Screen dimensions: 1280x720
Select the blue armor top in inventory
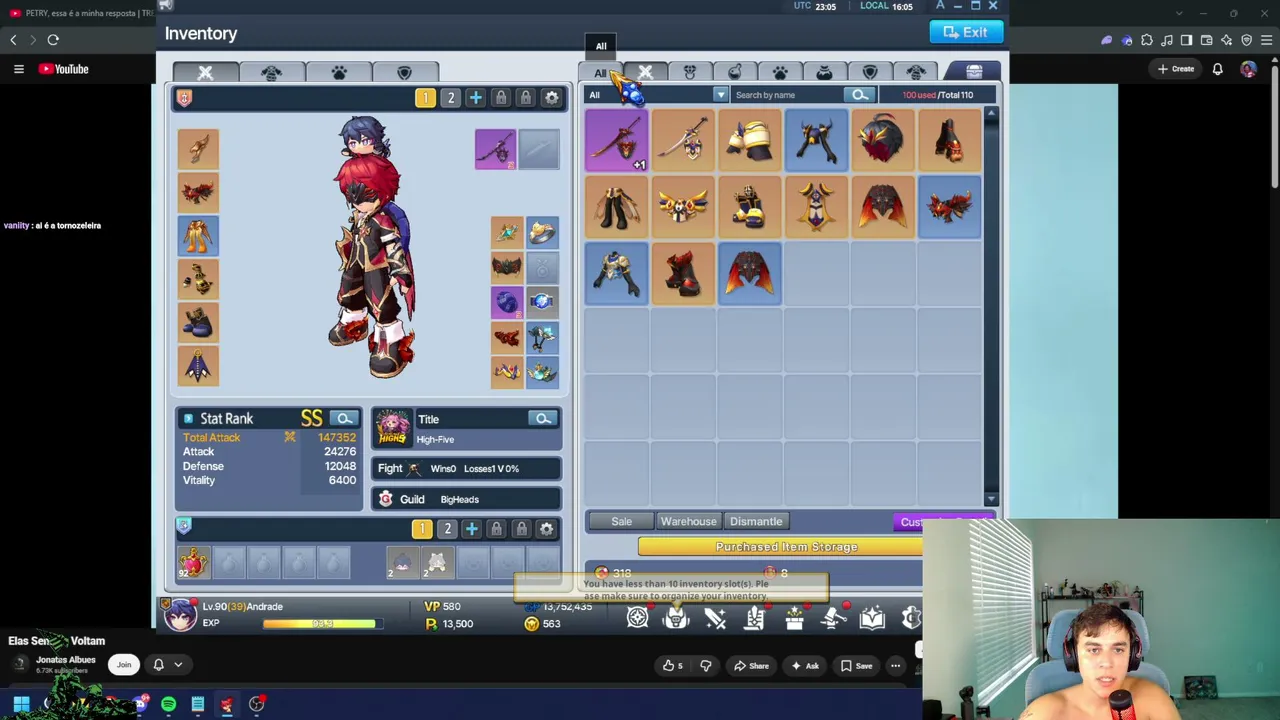(x=616, y=274)
